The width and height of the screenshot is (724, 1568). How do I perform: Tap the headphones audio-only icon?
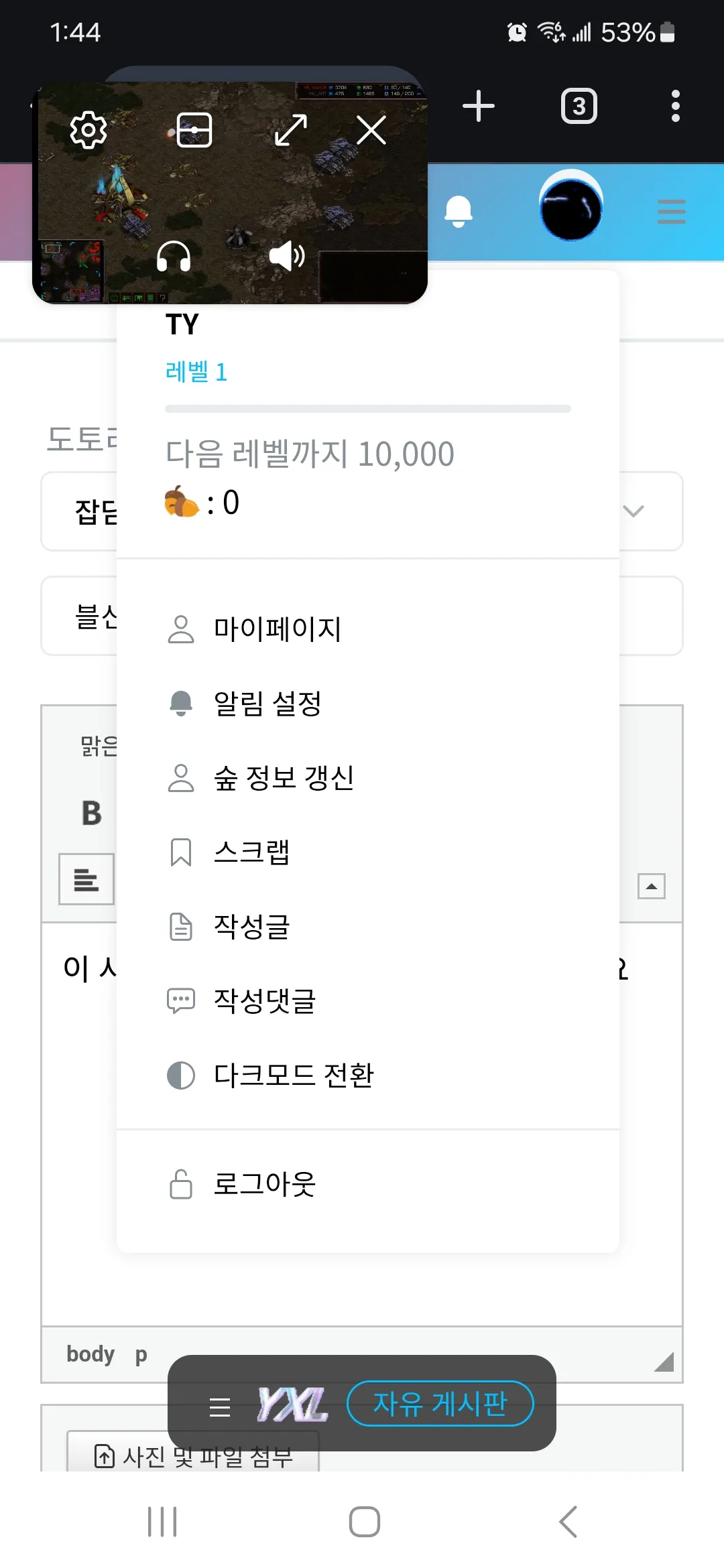tap(174, 256)
